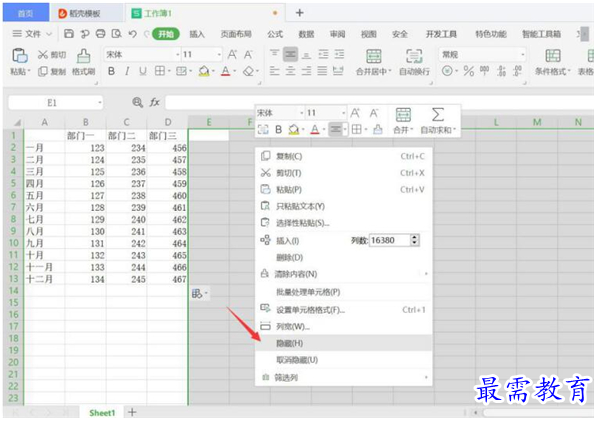Click the Auto Wrap (自动换行) icon
This screenshot has height=421, width=598.
tap(414, 56)
